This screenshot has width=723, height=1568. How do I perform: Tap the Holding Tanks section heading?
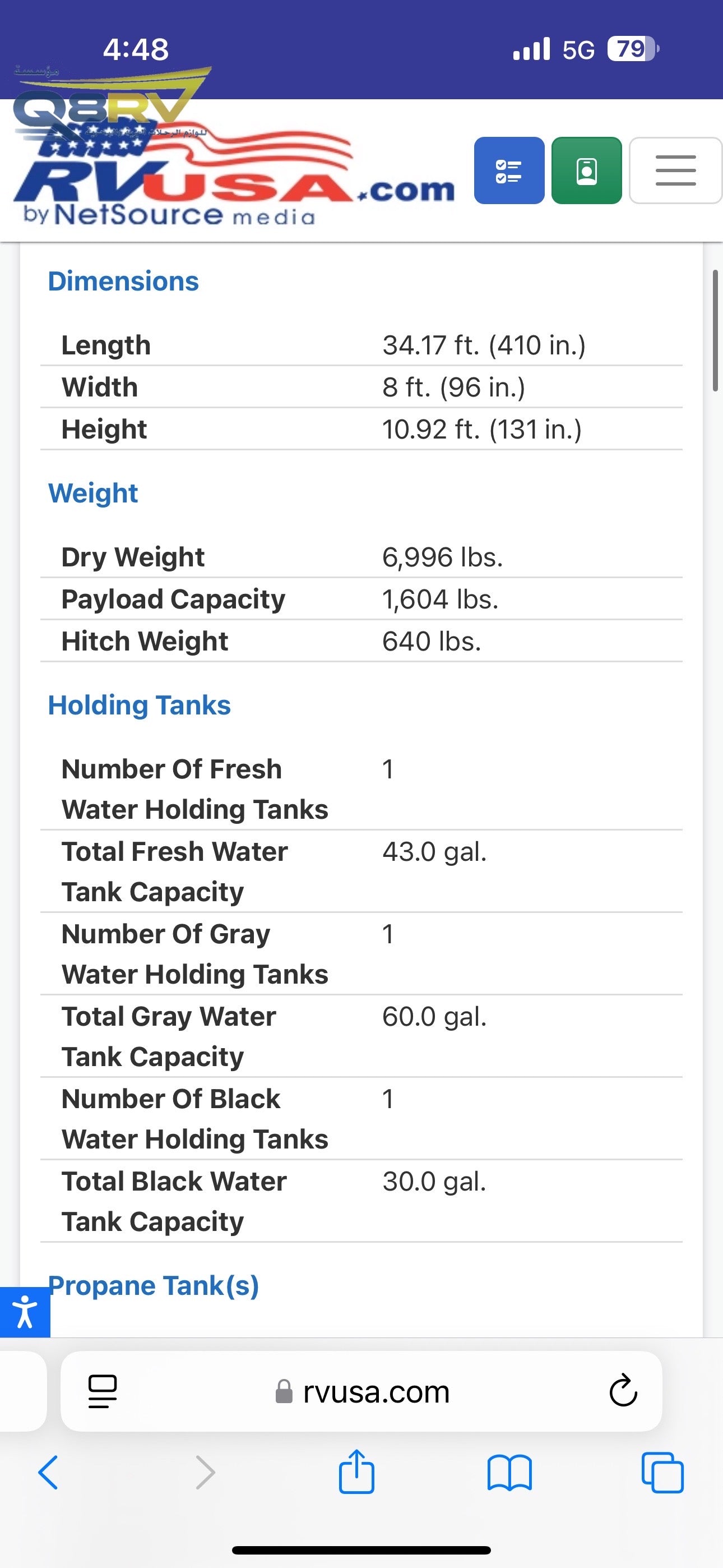pyautogui.click(x=140, y=705)
